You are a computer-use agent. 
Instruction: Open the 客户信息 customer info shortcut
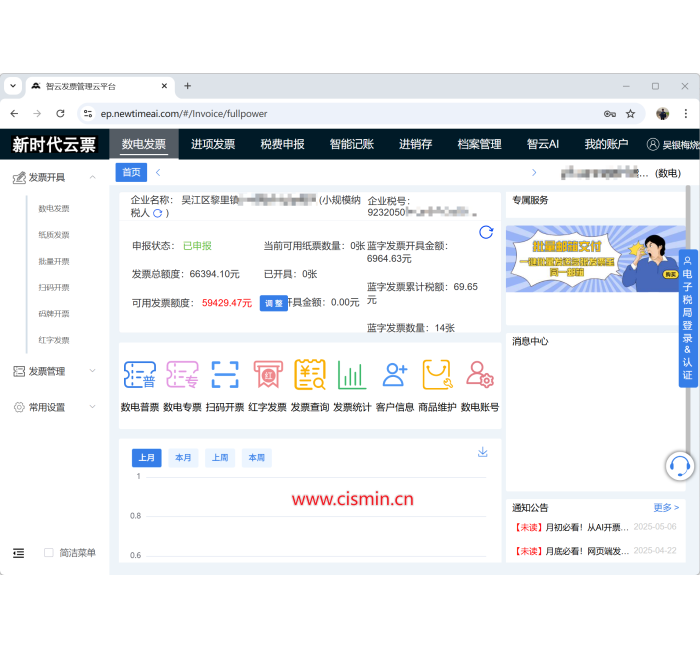pos(395,386)
